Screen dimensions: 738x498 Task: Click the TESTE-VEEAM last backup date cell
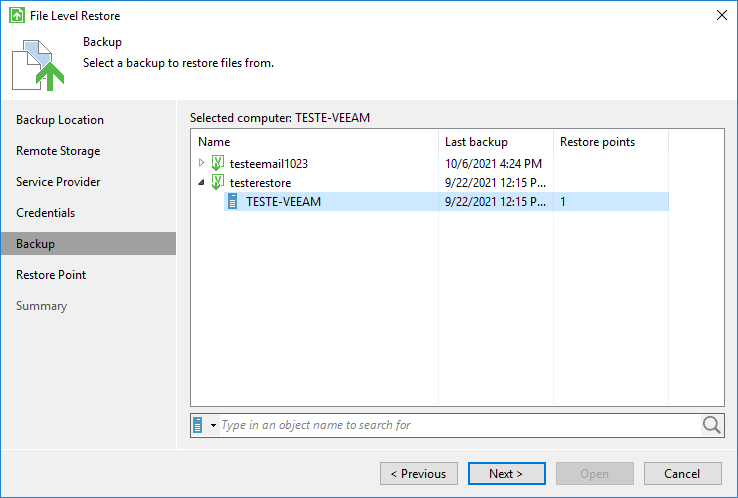point(496,201)
